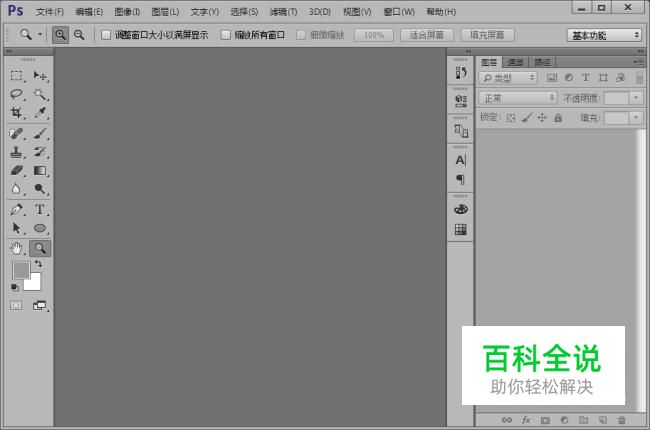Select the Blur tool
Image resolution: width=650 pixels, height=430 pixels.
[x=16, y=189]
